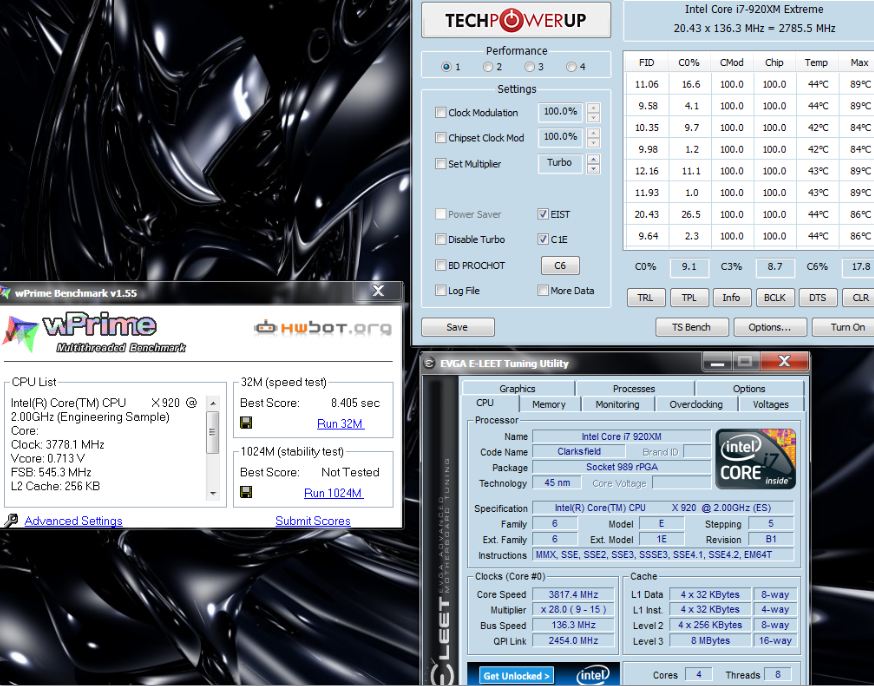Switch to the Processes tab
Screen dimensions: 874x686
[x=634, y=388]
